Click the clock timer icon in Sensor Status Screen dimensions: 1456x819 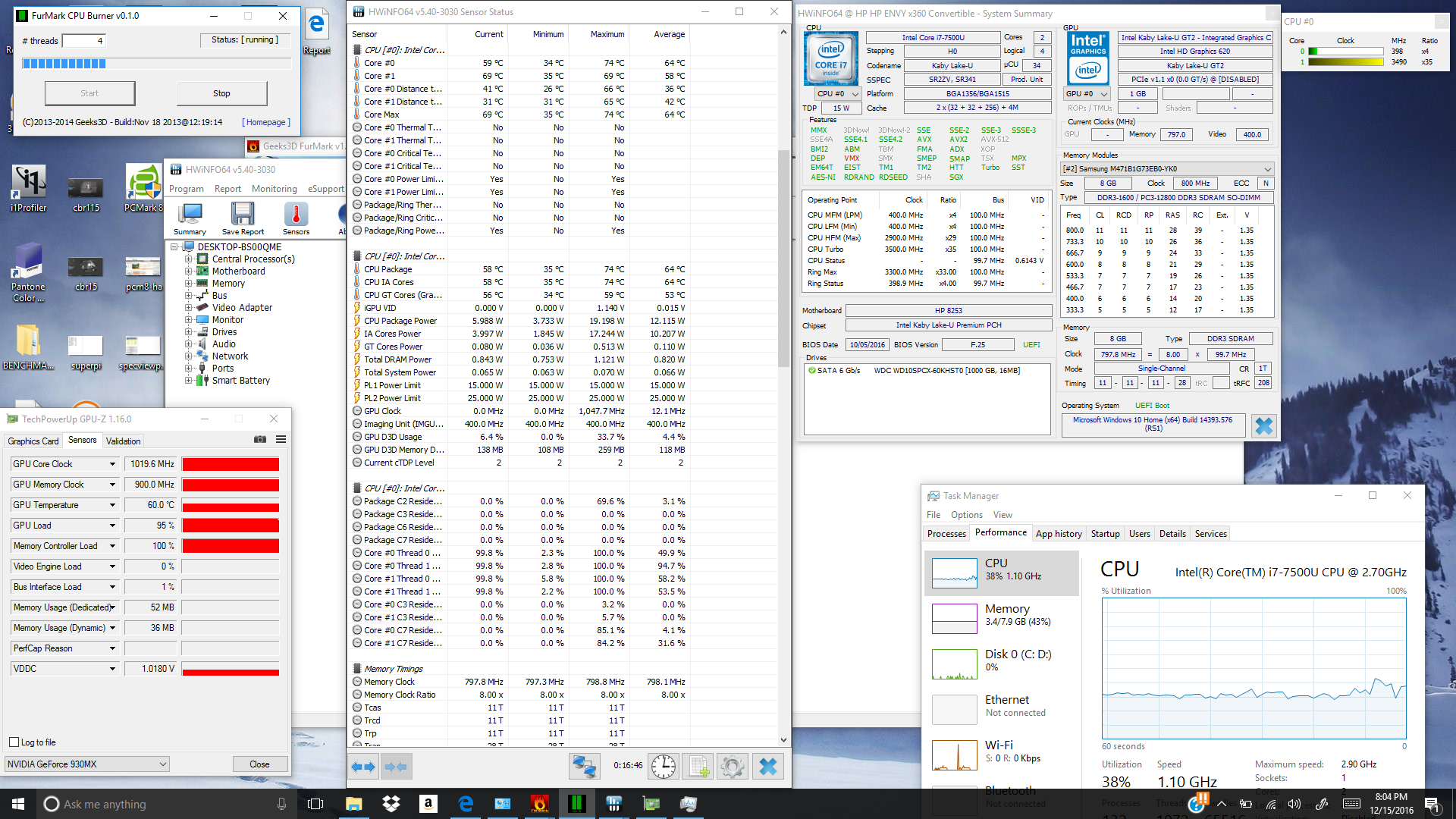[664, 767]
